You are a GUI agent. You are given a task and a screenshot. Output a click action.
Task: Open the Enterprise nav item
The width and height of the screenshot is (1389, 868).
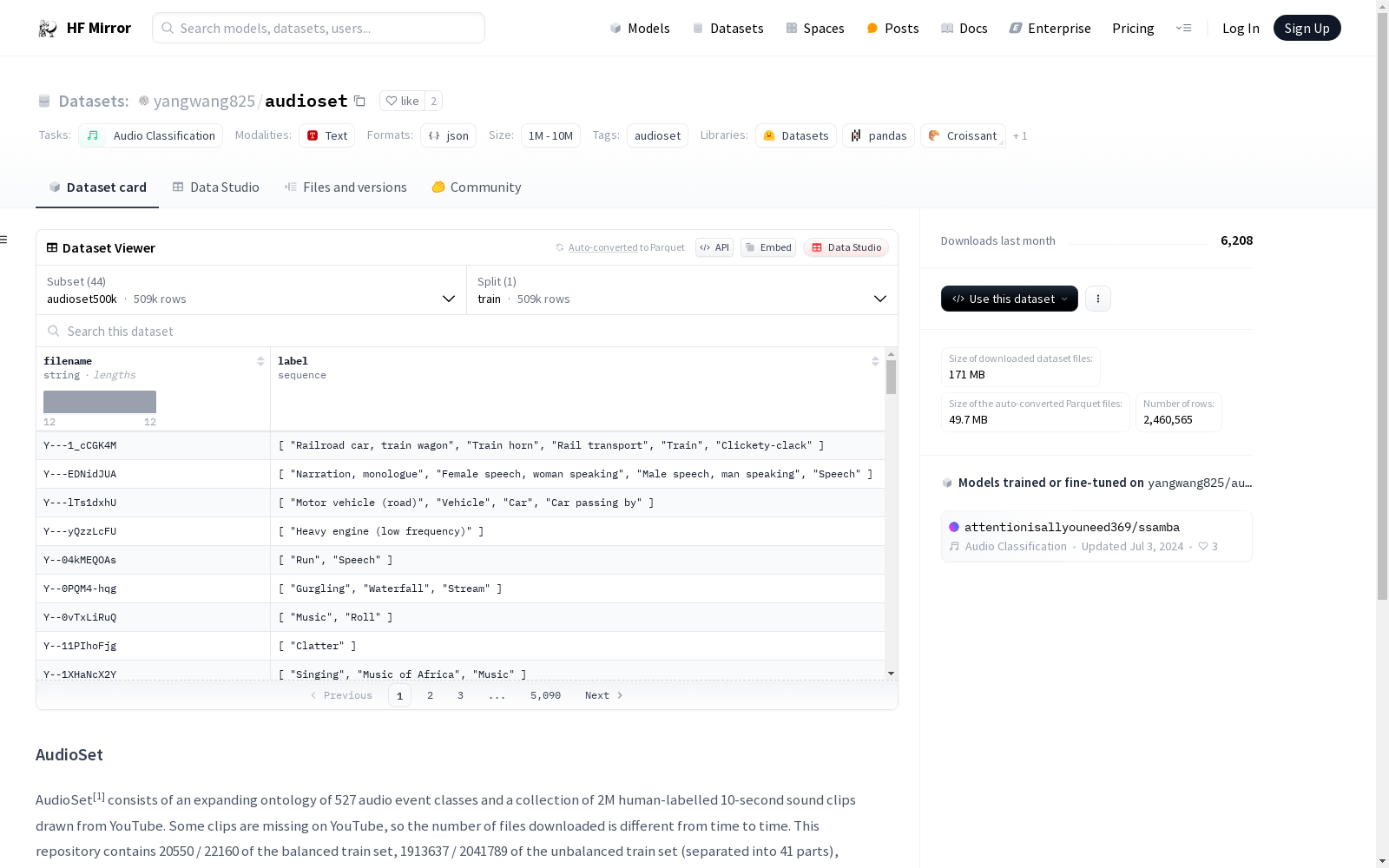(1050, 28)
